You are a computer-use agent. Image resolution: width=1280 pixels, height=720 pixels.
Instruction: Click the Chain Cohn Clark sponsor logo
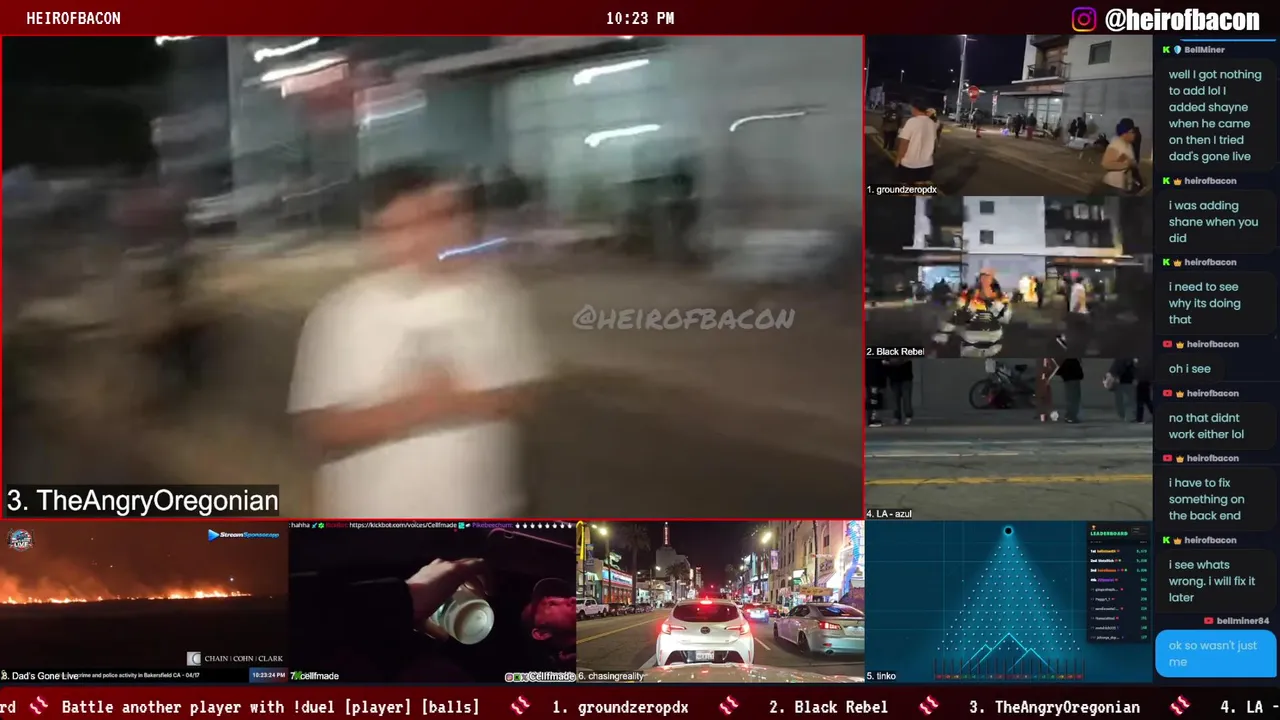[235, 658]
